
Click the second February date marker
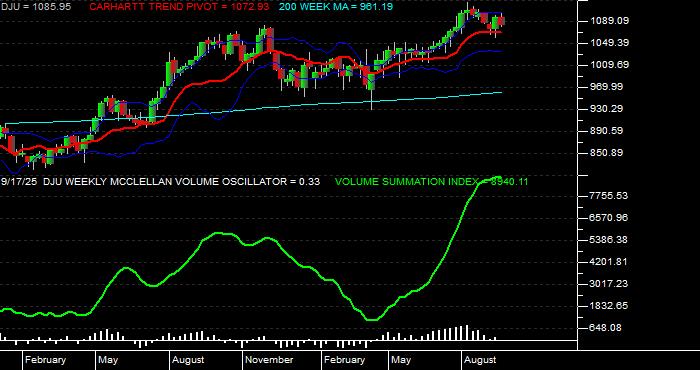point(344,360)
